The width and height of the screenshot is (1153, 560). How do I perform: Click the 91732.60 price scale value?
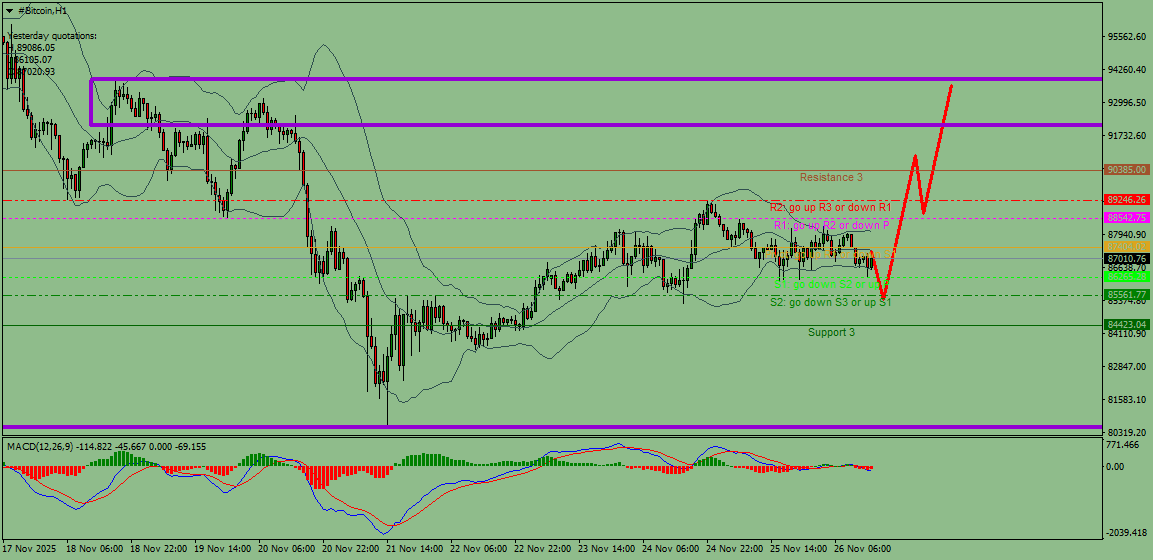[1127, 136]
